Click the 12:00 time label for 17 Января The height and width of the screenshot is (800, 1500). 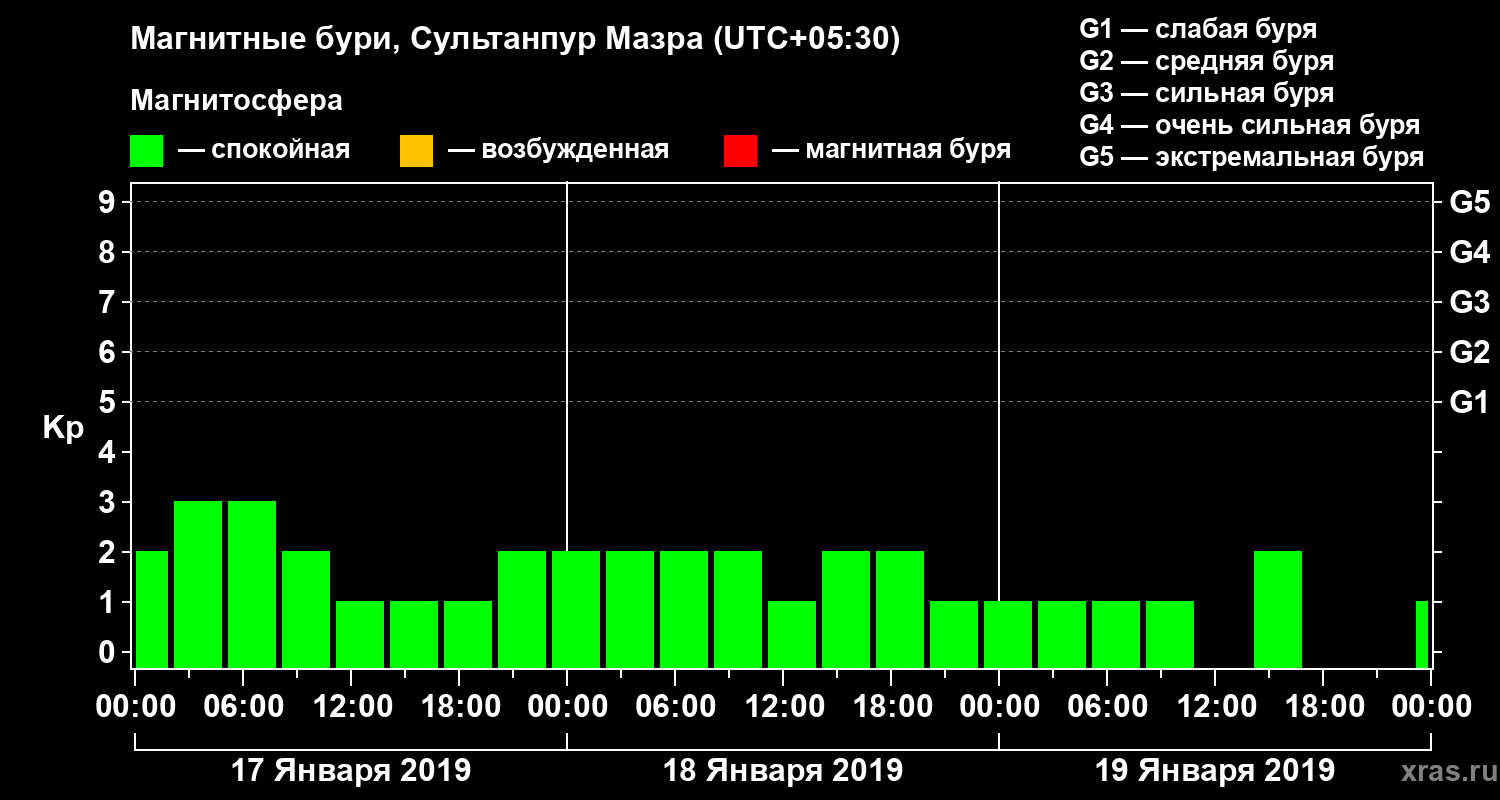click(x=351, y=707)
